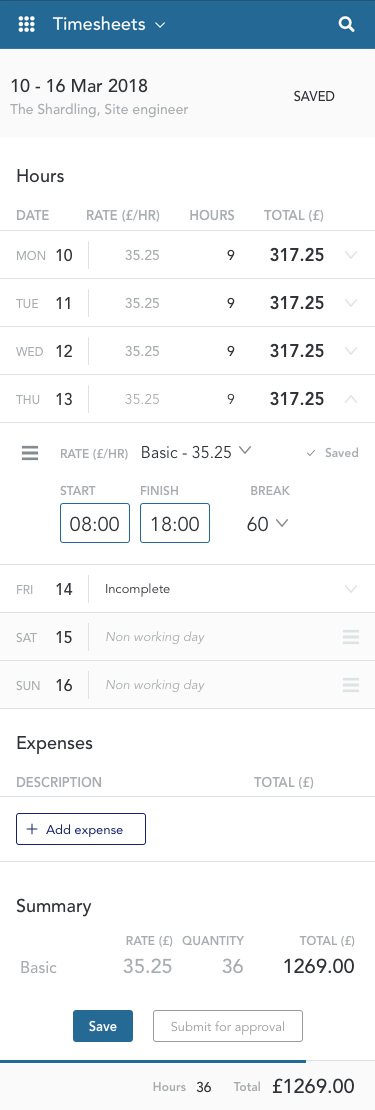Click the hamburger icon beside Rate on Thursday
Viewport: 375px width, 1110px height.
[30, 453]
